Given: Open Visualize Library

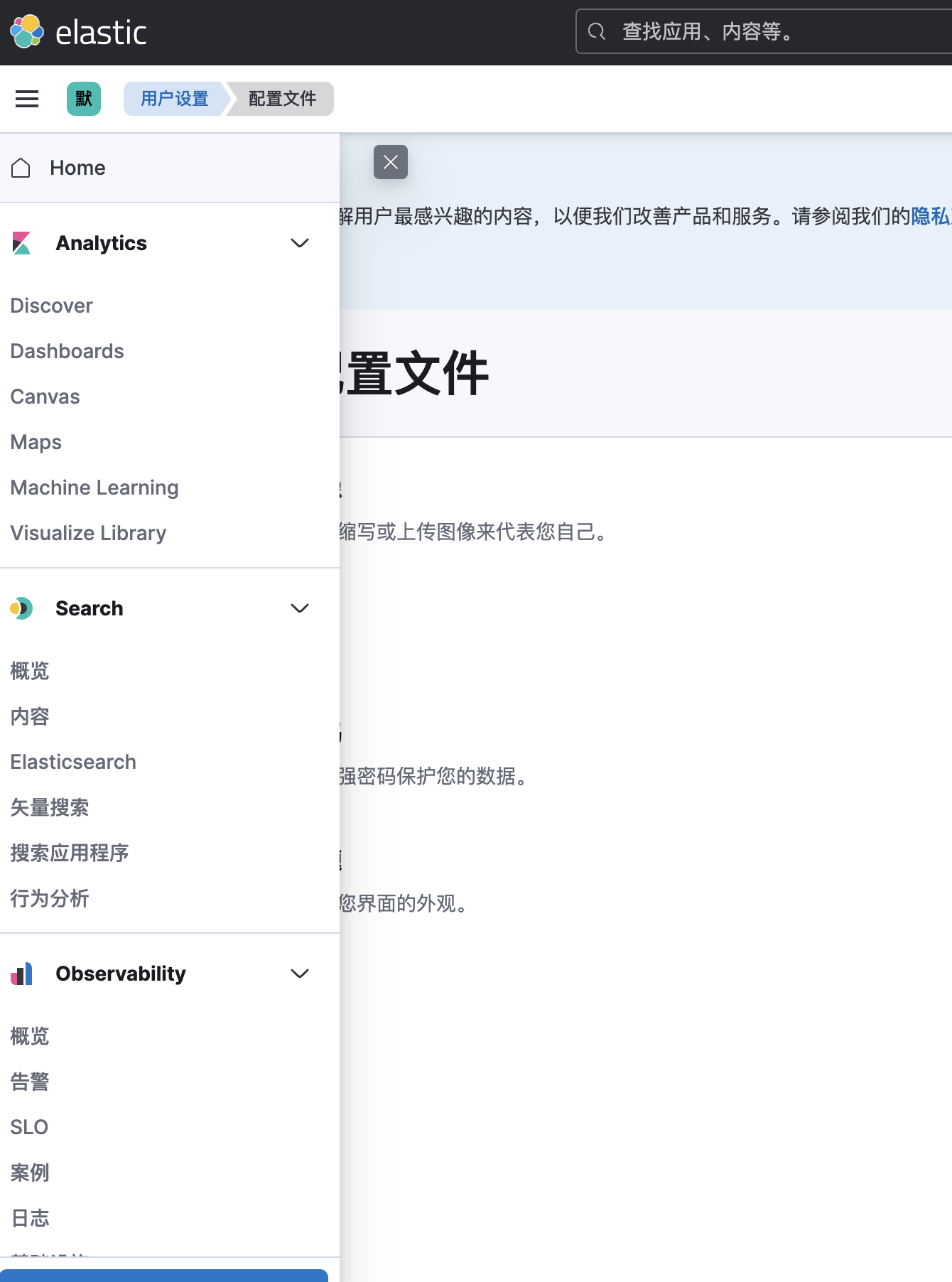Looking at the screenshot, I should [x=89, y=533].
